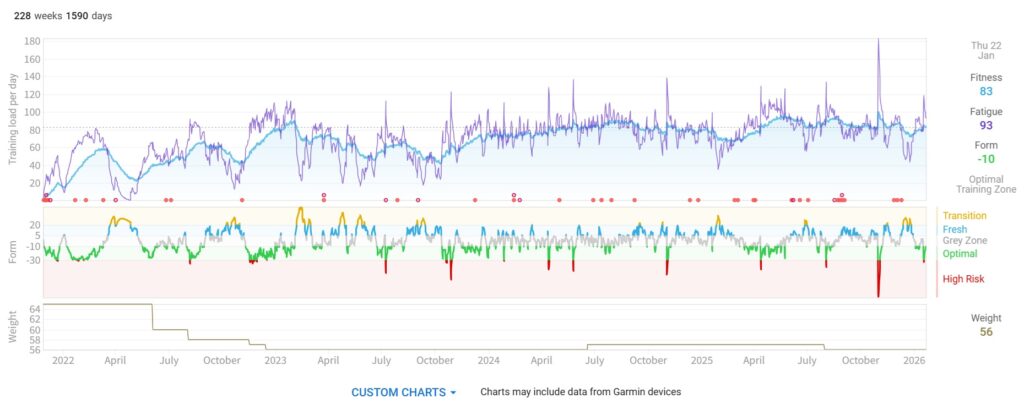The height and width of the screenshot is (409, 1024).
Task: Click the Garmin devices data notice
Action: (x=580, y=392)
